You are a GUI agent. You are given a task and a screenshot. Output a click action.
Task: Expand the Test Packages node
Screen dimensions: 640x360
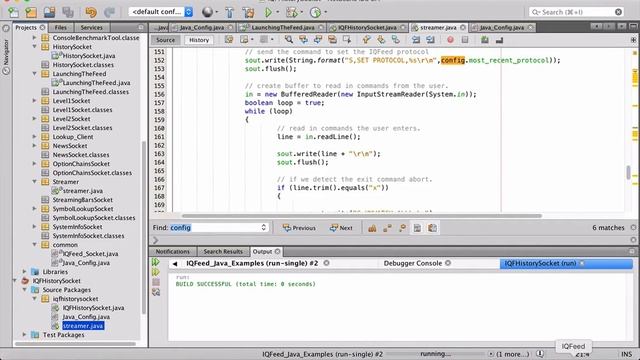click(24, 335)
